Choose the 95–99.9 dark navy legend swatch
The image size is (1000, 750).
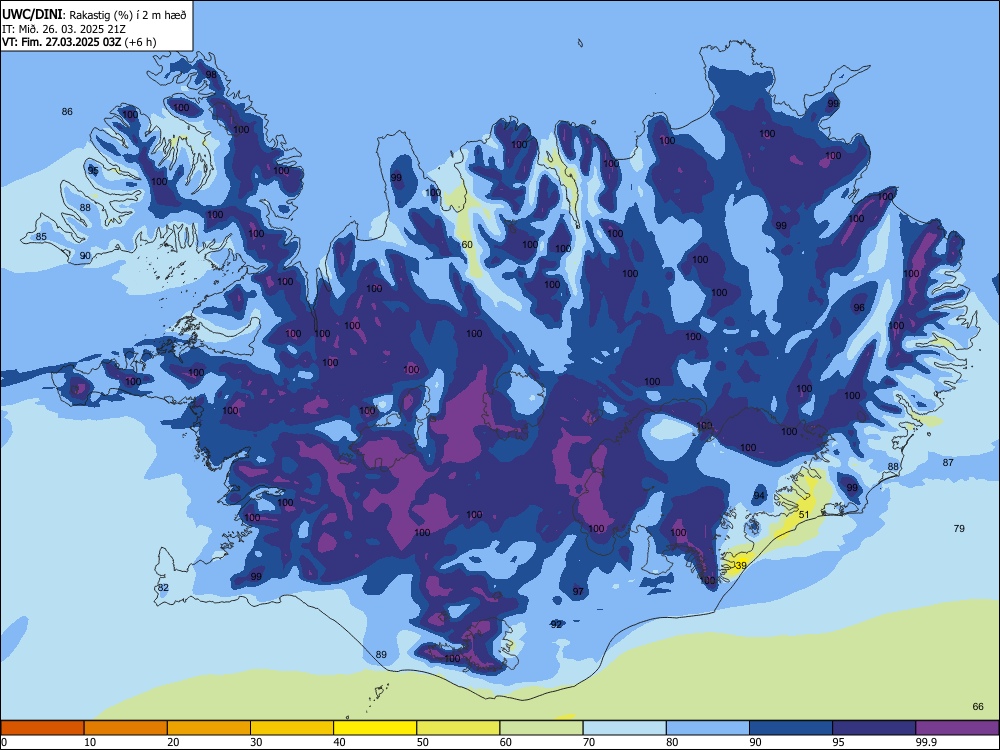coord(874,728)
